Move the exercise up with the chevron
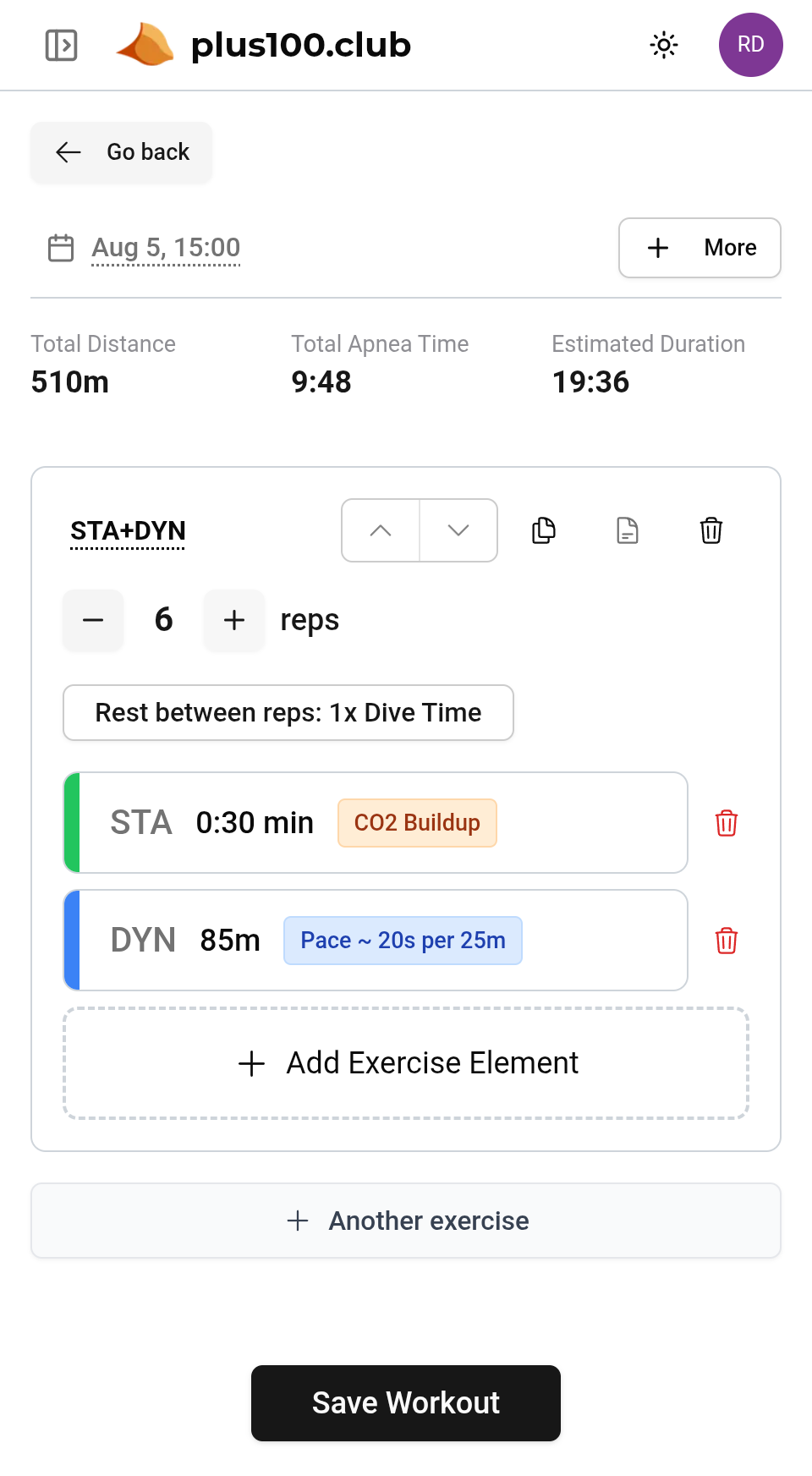Image resolution: width=812 pixels, height=1476 pixels. (380, 530)
